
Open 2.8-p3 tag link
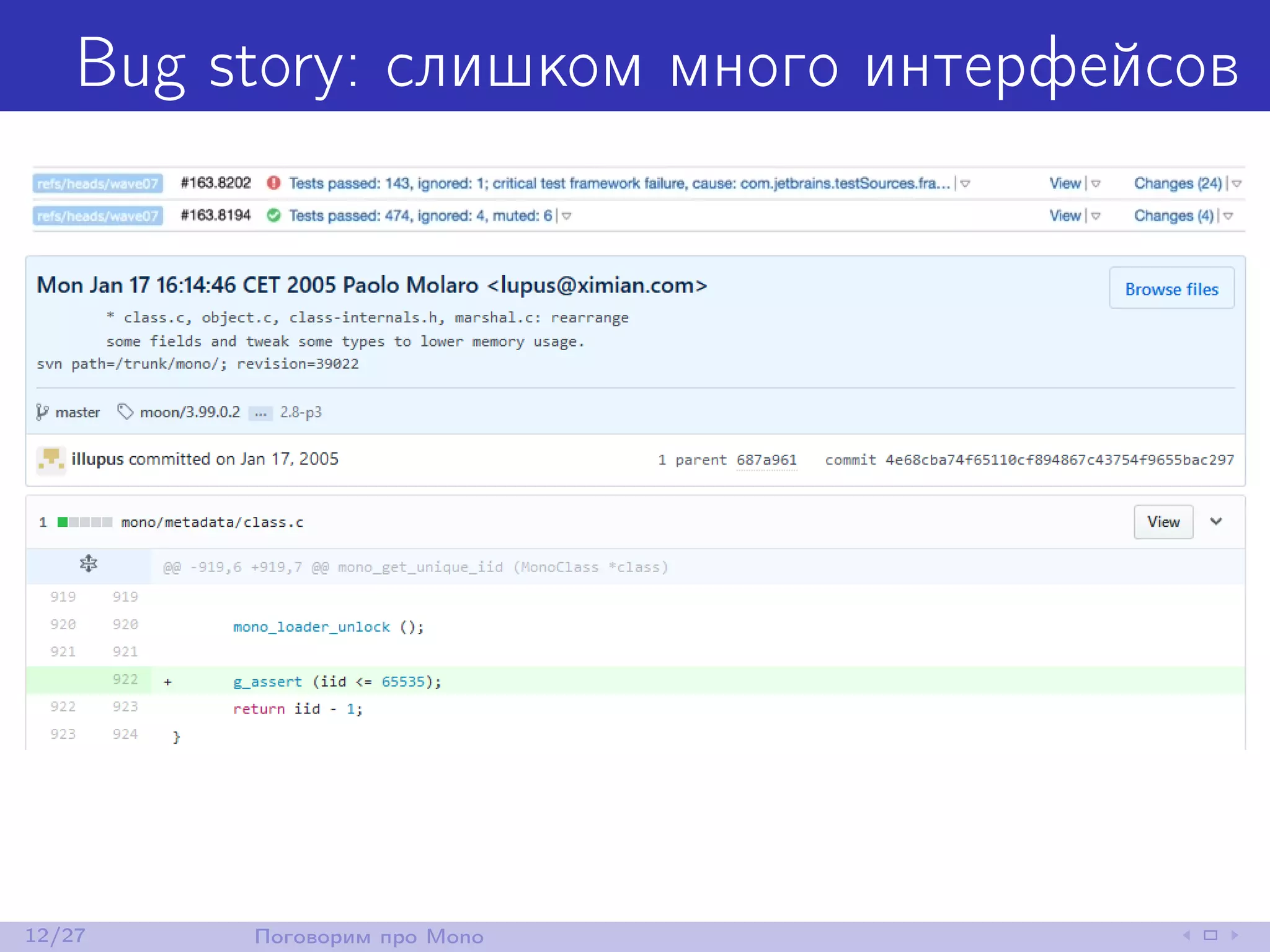301,412
